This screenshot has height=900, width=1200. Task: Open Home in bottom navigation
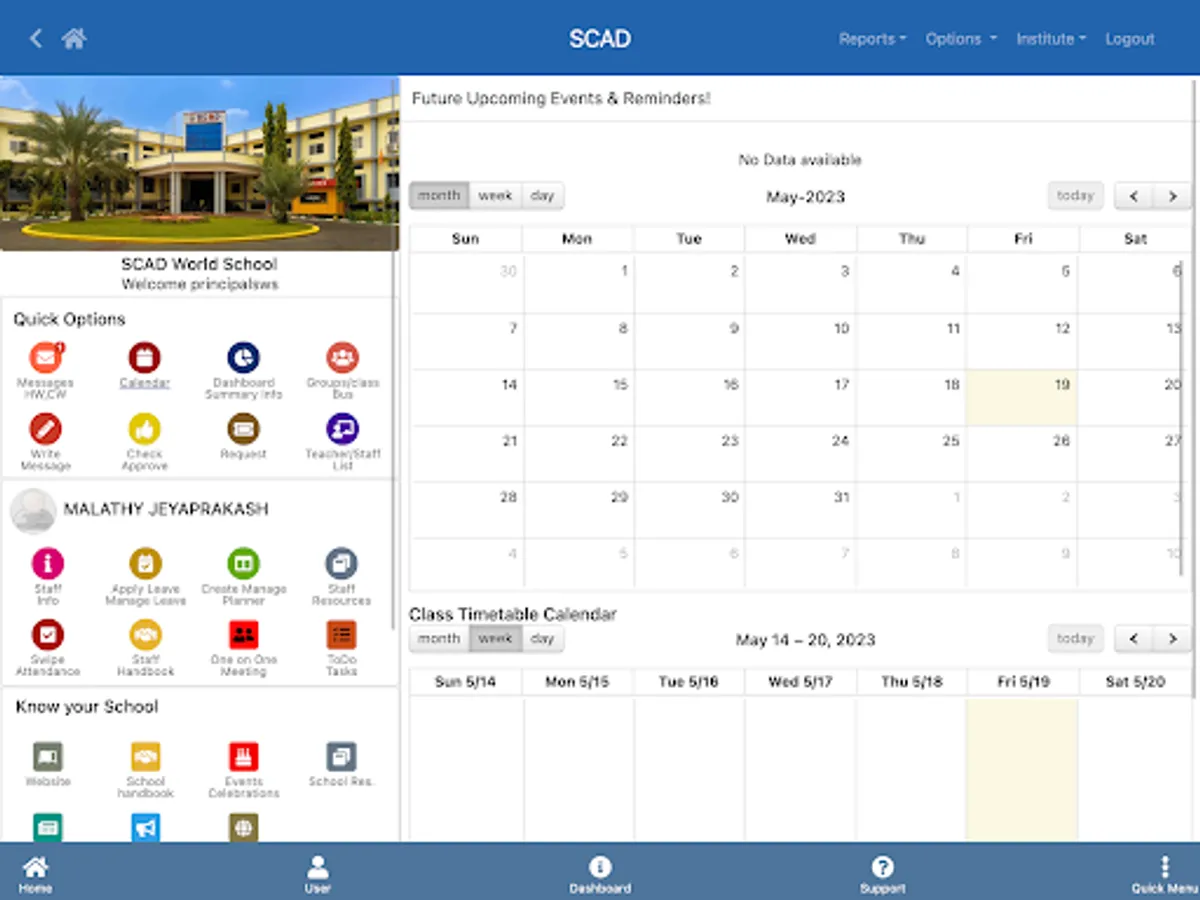pyautogui.click(x=35, y=875)
